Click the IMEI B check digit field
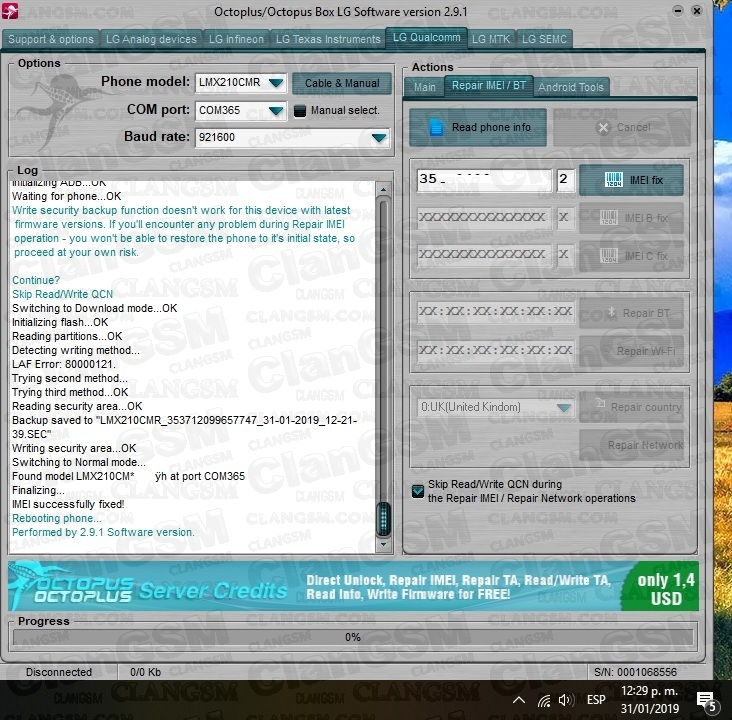The width and height of the screenshot is (732, 720). coord(565,218)
